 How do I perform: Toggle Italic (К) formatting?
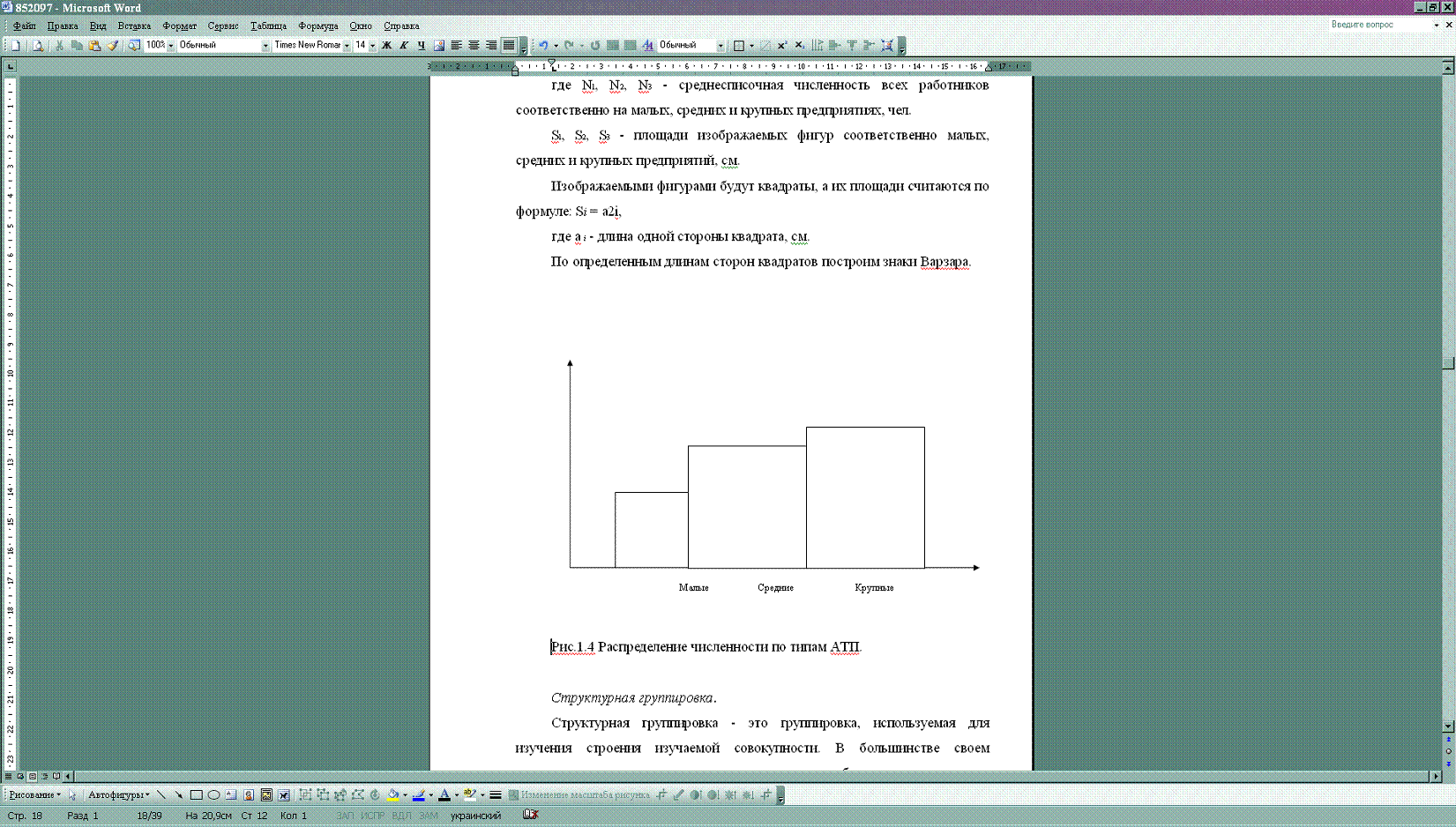[404, 45]
